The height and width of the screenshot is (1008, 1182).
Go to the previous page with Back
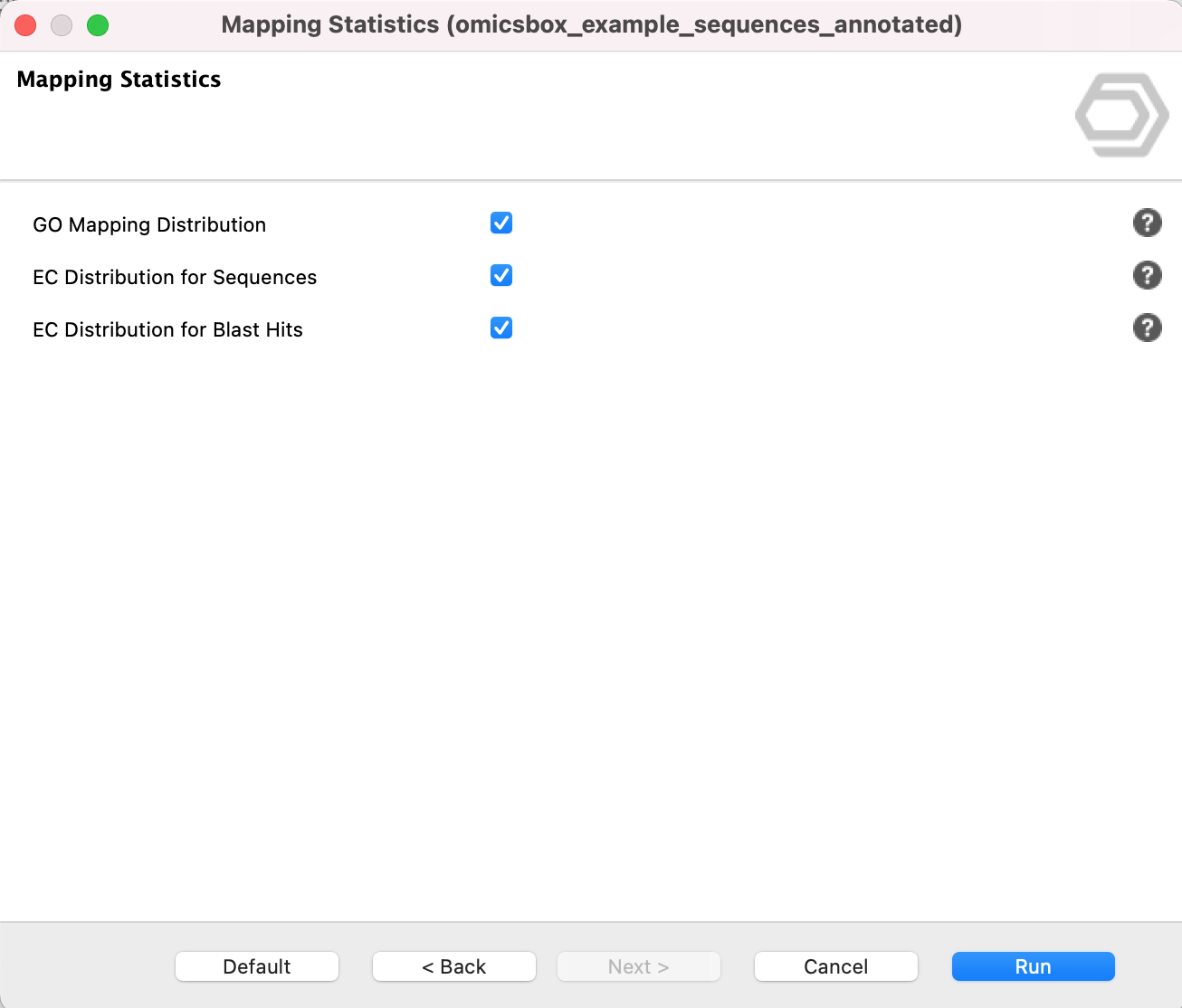pyautogui.click(x=453, y=966)
